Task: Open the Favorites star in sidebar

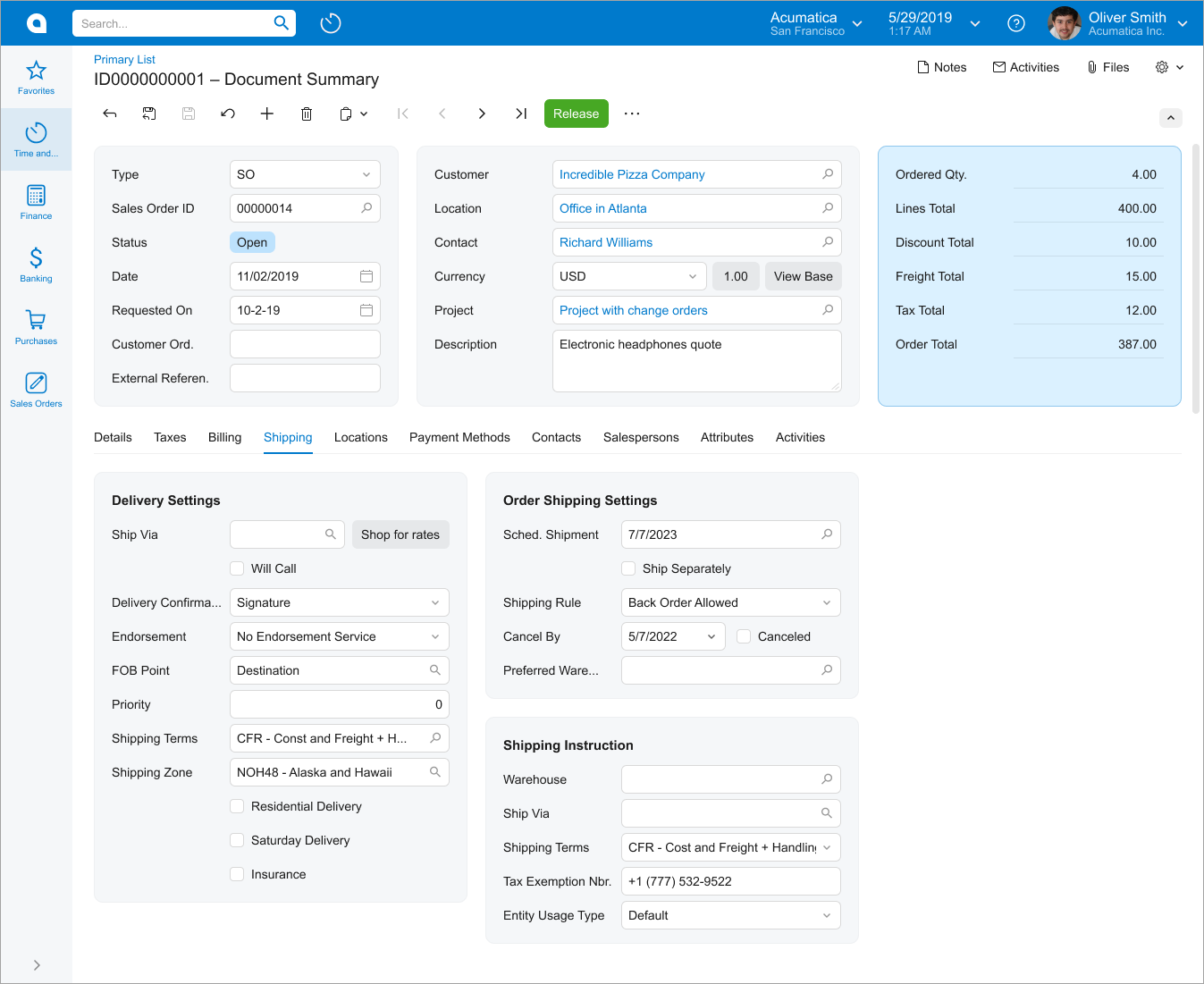Action: (36, 77)
